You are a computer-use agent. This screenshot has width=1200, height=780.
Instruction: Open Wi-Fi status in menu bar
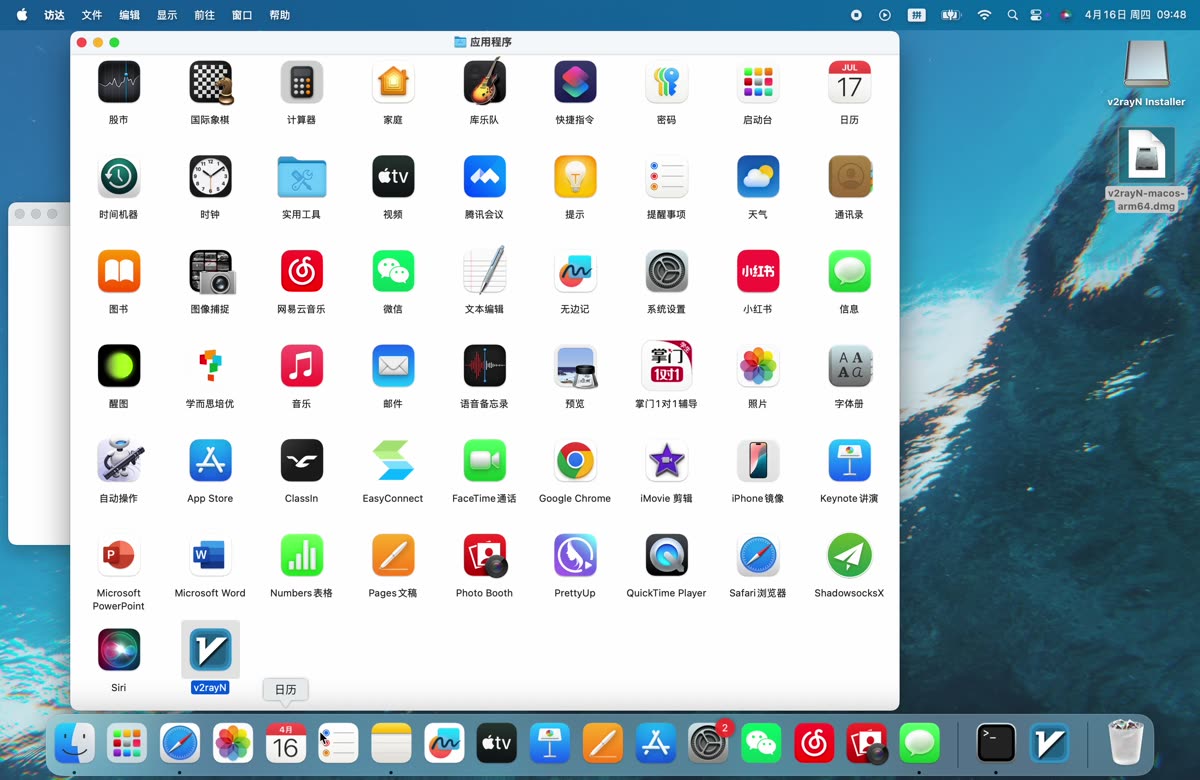tap(984, 15)
